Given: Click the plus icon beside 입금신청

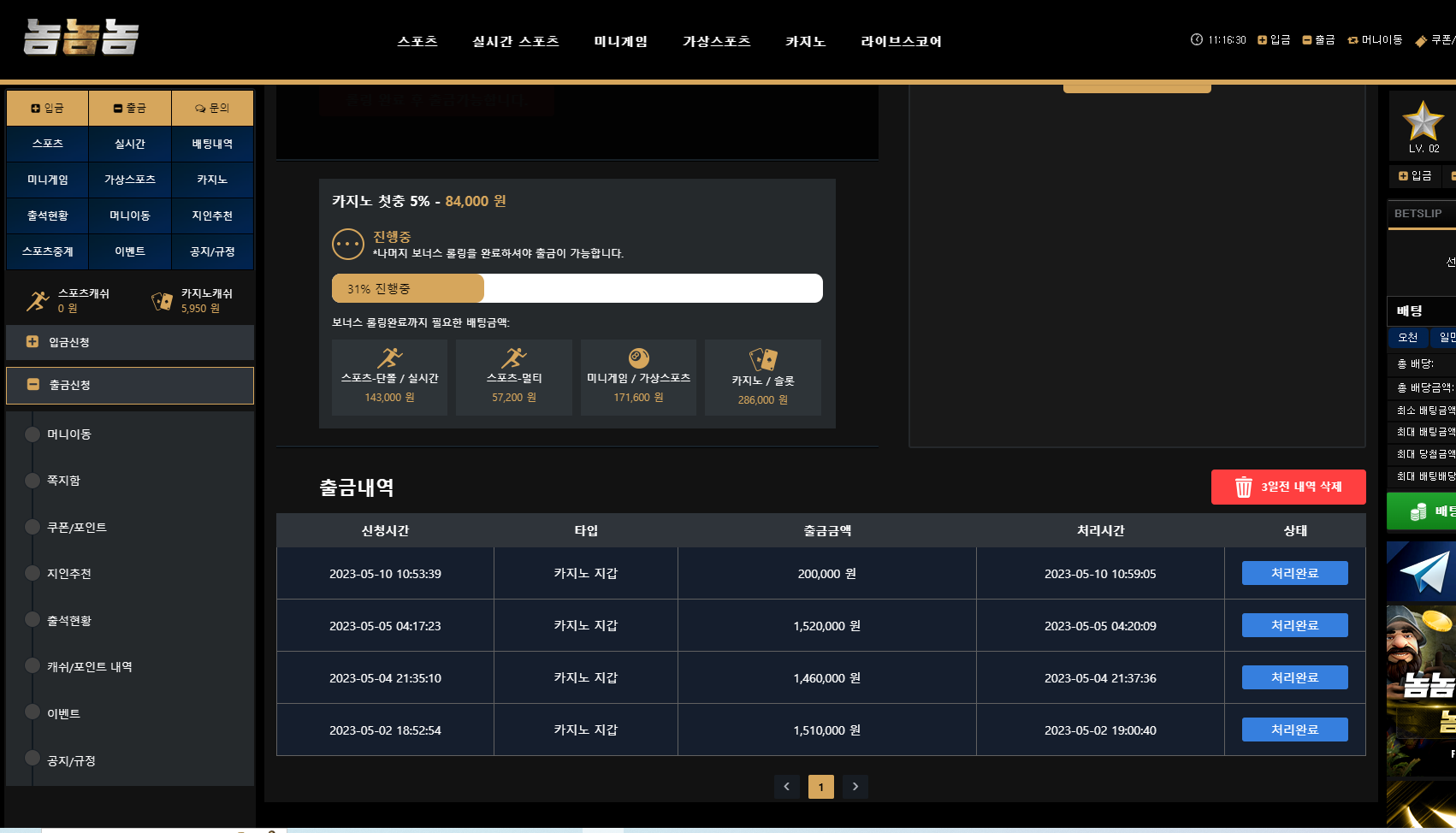Looking at the screenshot, I should [x=33, y=342].
